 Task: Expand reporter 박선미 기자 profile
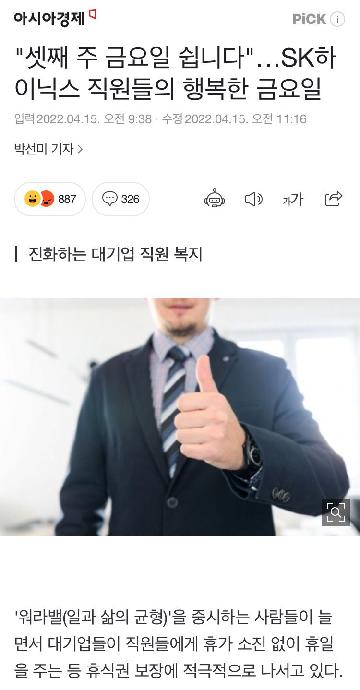point(48,149)
